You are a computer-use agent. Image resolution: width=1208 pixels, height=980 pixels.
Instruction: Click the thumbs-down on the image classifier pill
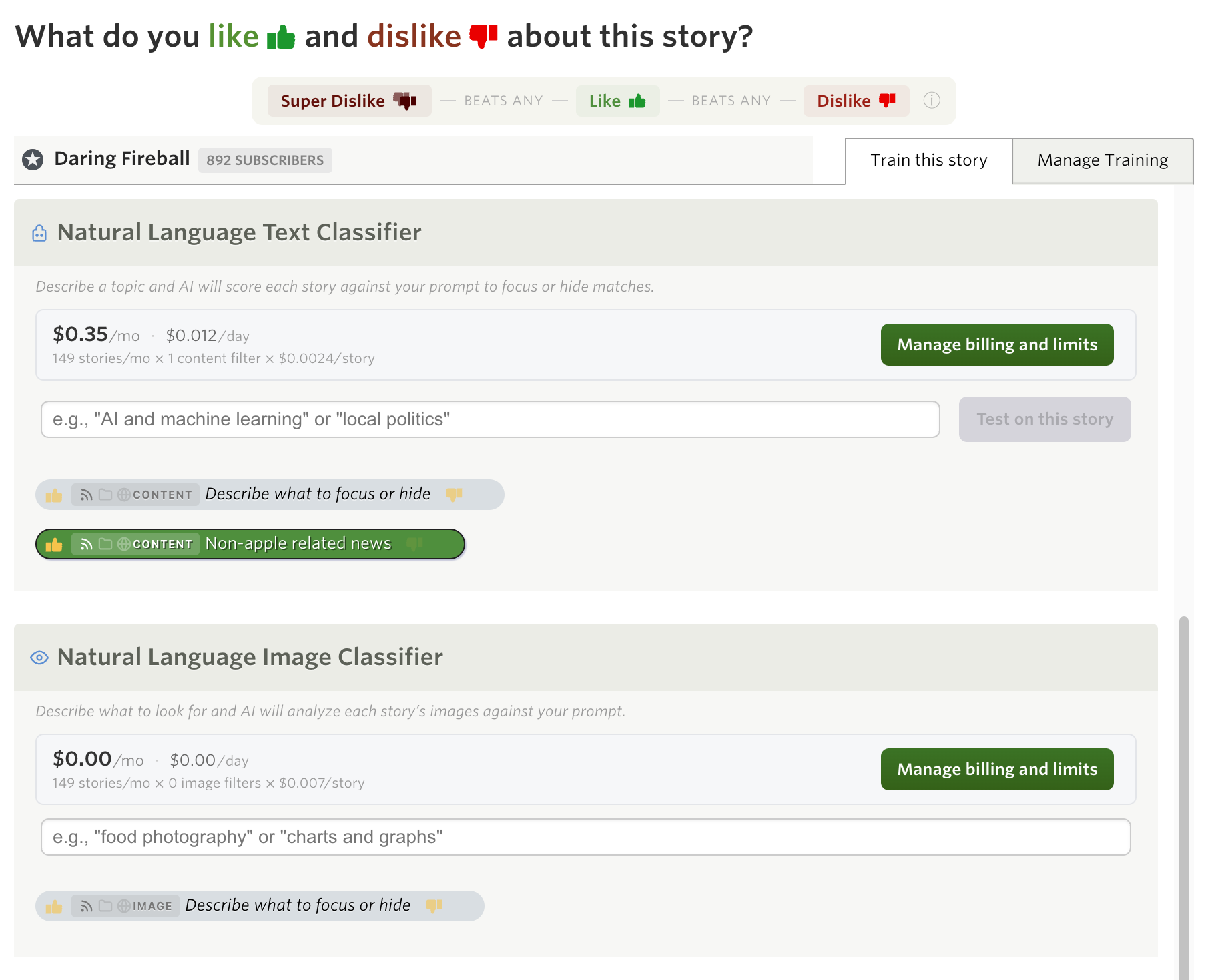pyautogui.click(x=434, y=906)
